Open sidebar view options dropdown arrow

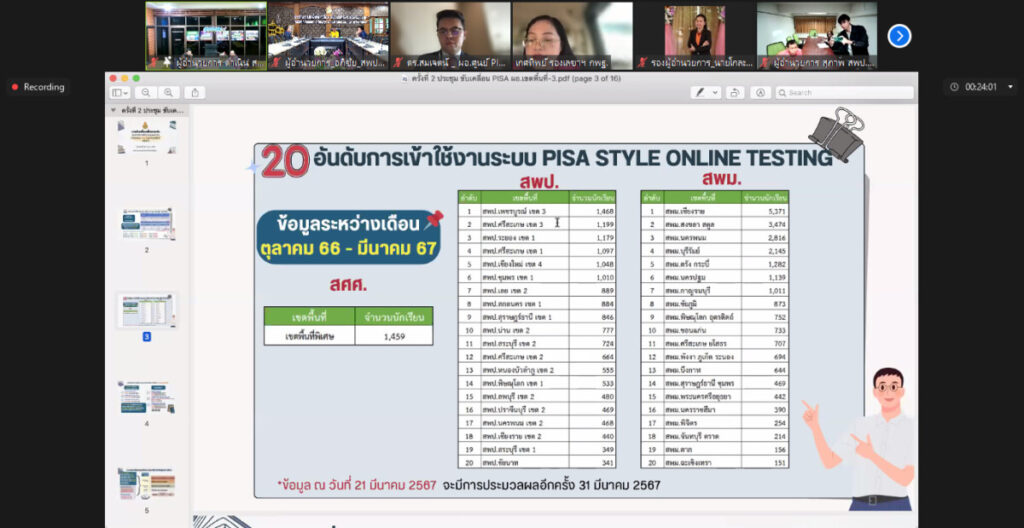tap(127, 93)
